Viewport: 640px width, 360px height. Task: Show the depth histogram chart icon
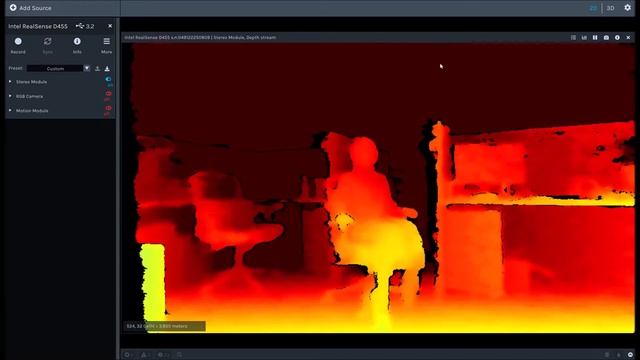(x=584, y=37)
